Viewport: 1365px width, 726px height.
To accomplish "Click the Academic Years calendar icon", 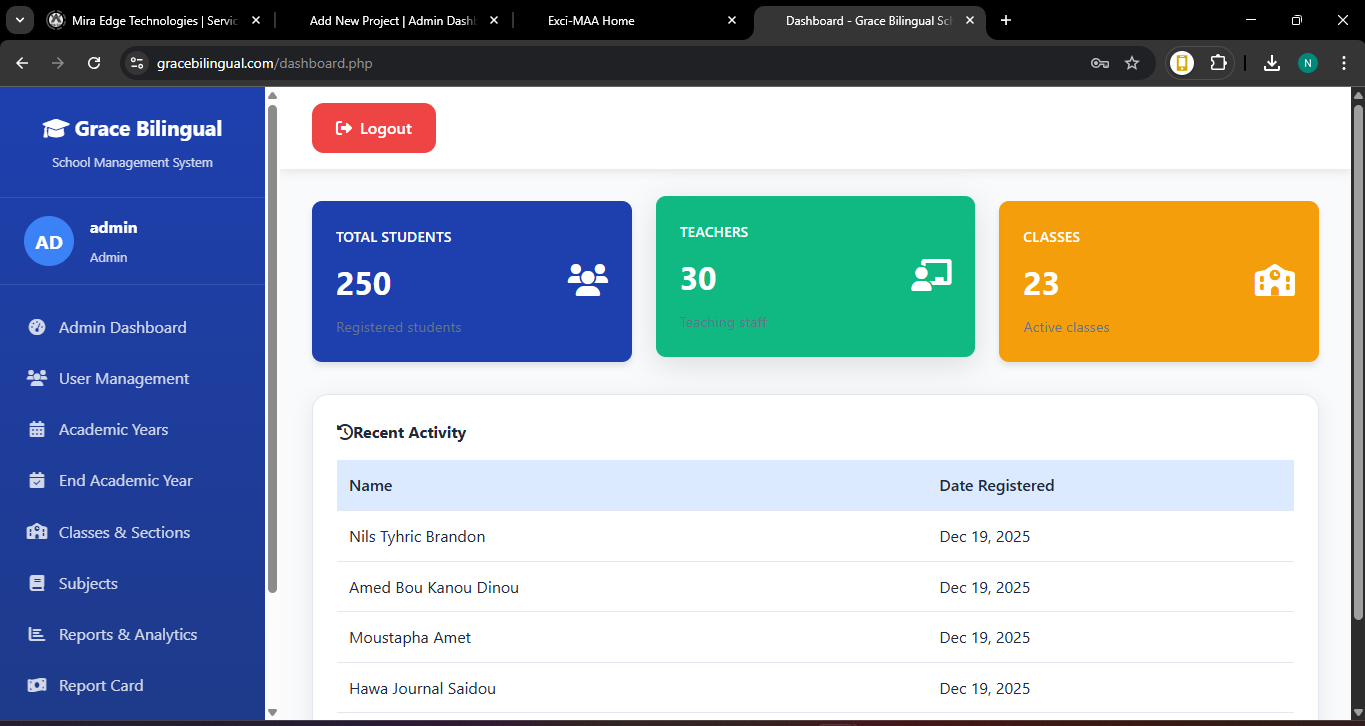I will coord(37,430).
